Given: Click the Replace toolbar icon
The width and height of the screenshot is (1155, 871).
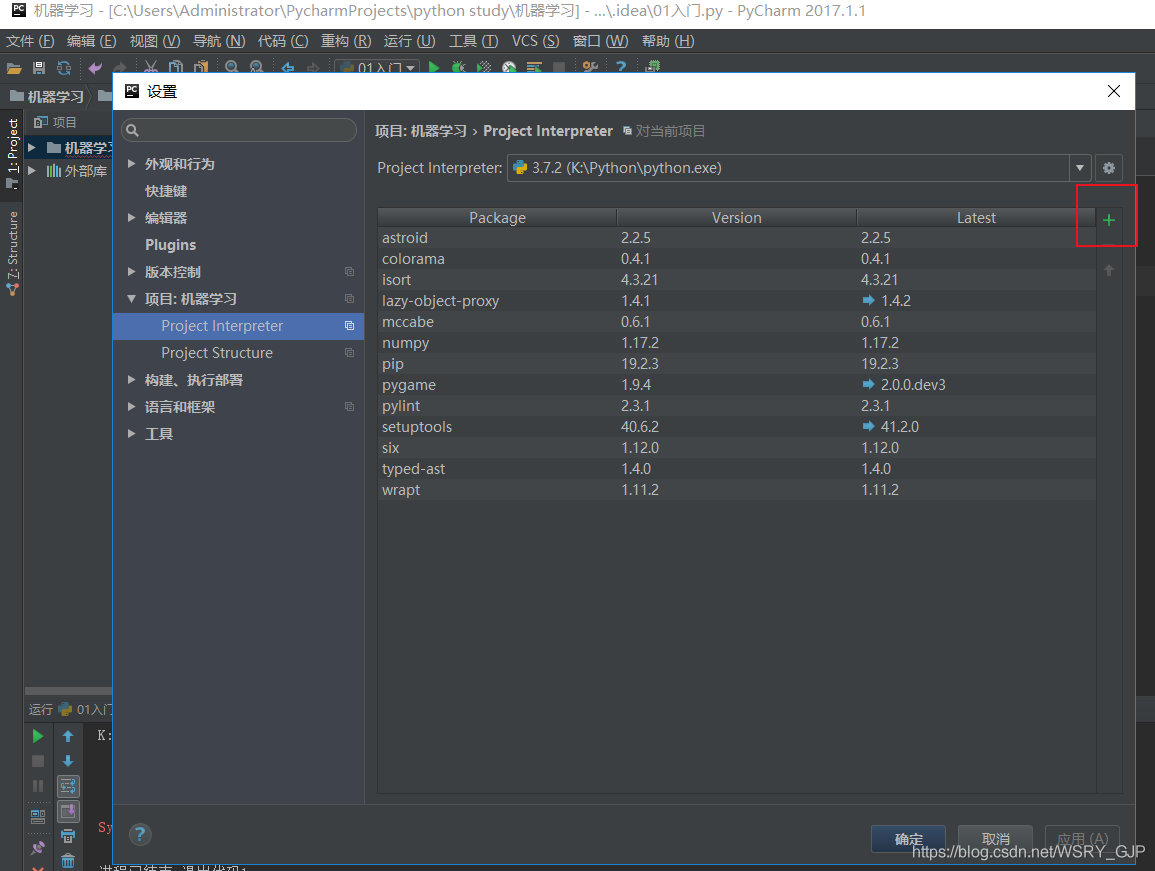Looking at the screenshot, I should (256, 68).
